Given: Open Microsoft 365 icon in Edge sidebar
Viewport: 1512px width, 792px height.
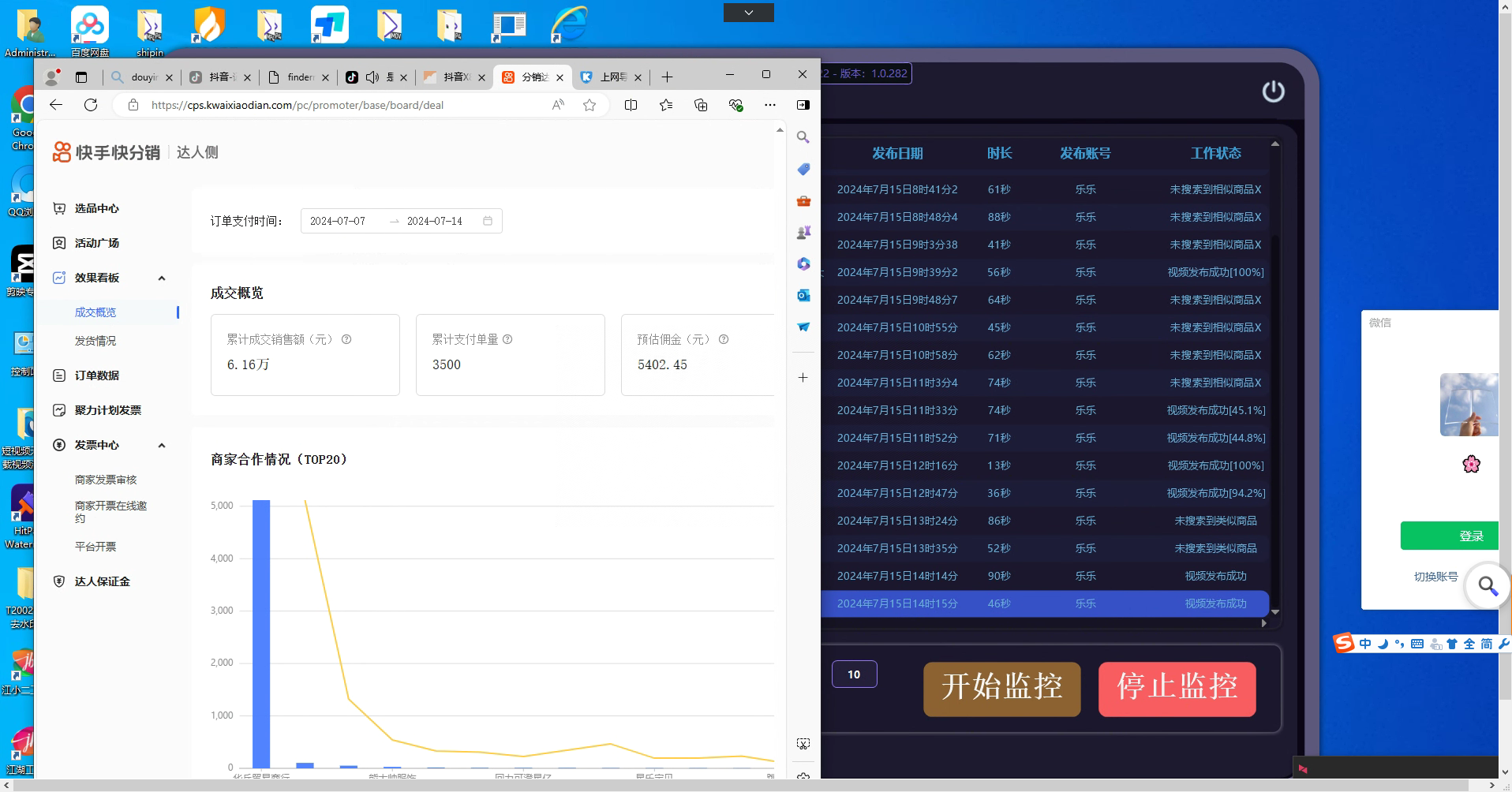Looking at the screenshot, I should click(x=803, y=264).
